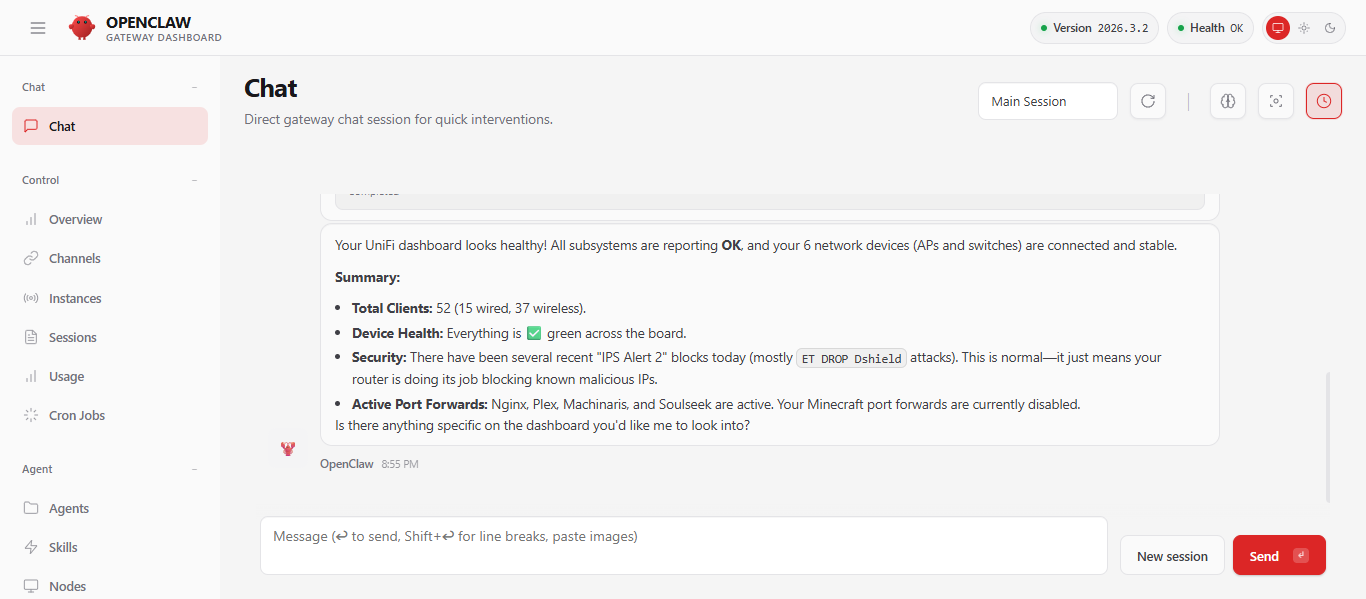Click into the Message input box

coord(683,545)
